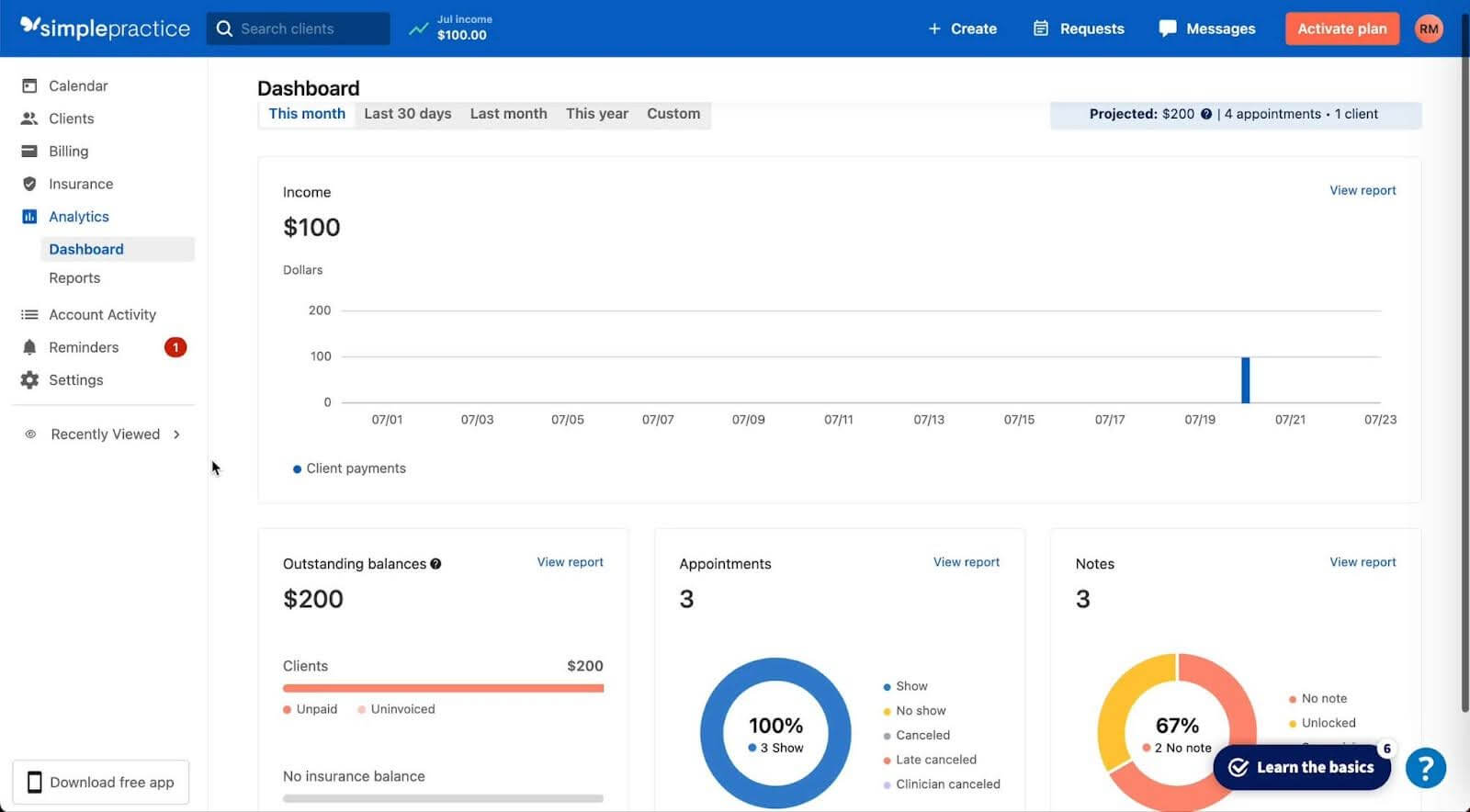This screenshot has width=1470, height=812.
Task: Click the Projected amount help icon
Action: pyautogui.click(x=1206, y=115)
